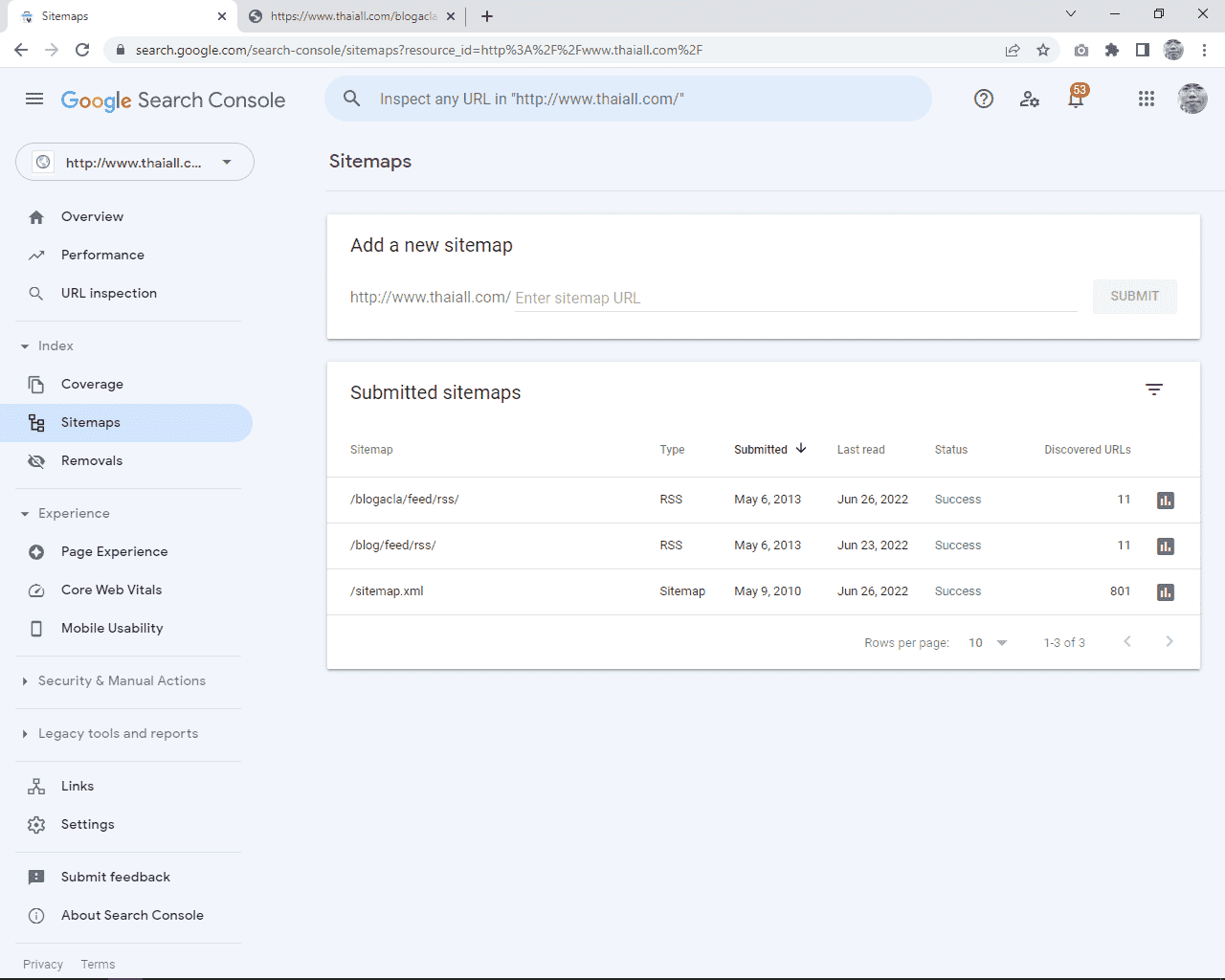Open the report chart icon for /sitemap.xml

1165,592
